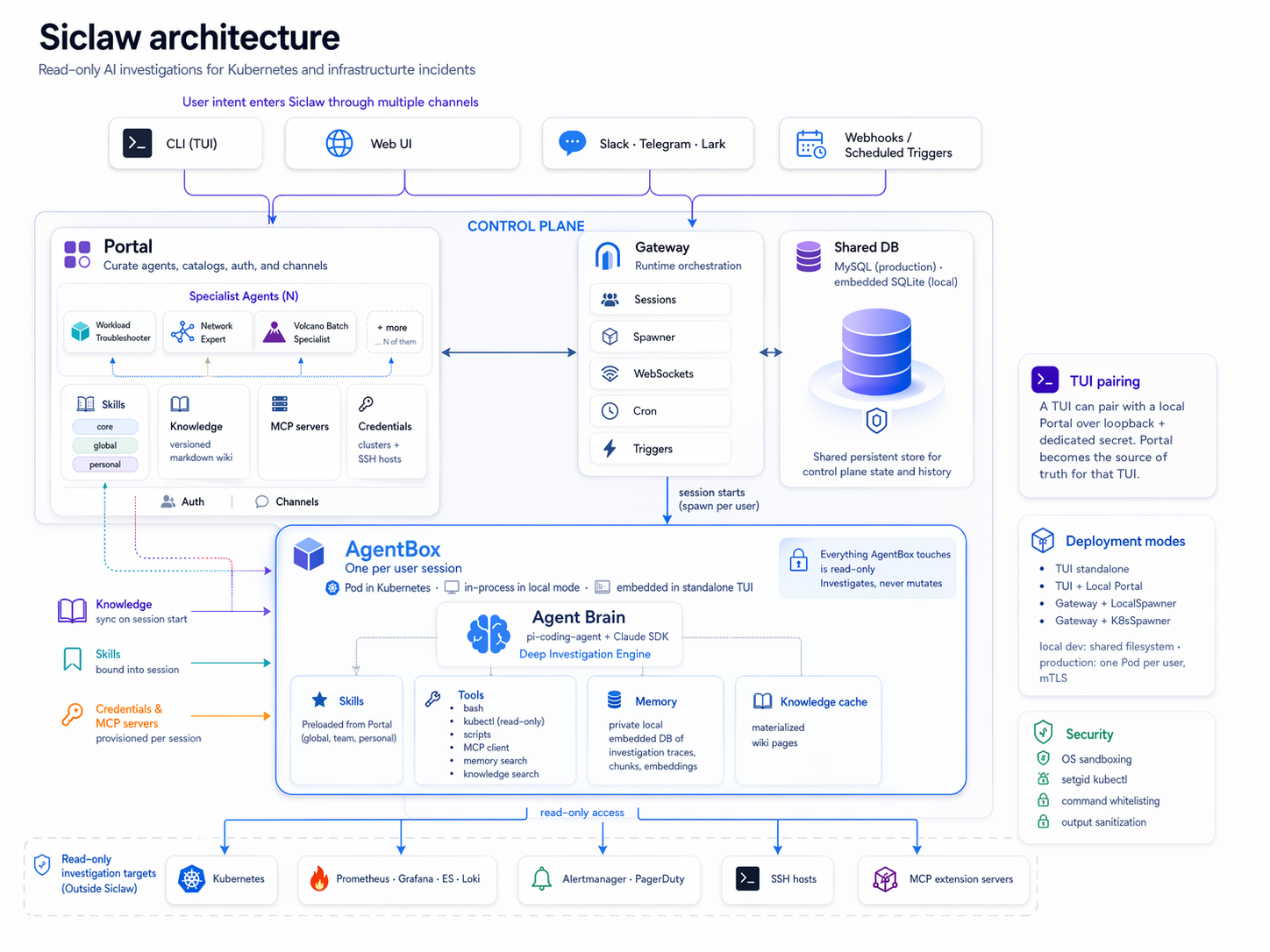Screen dimensions: 1270x952
Task: Click the 'Specialist Agents (N)' heading
Action: point(244,296)
